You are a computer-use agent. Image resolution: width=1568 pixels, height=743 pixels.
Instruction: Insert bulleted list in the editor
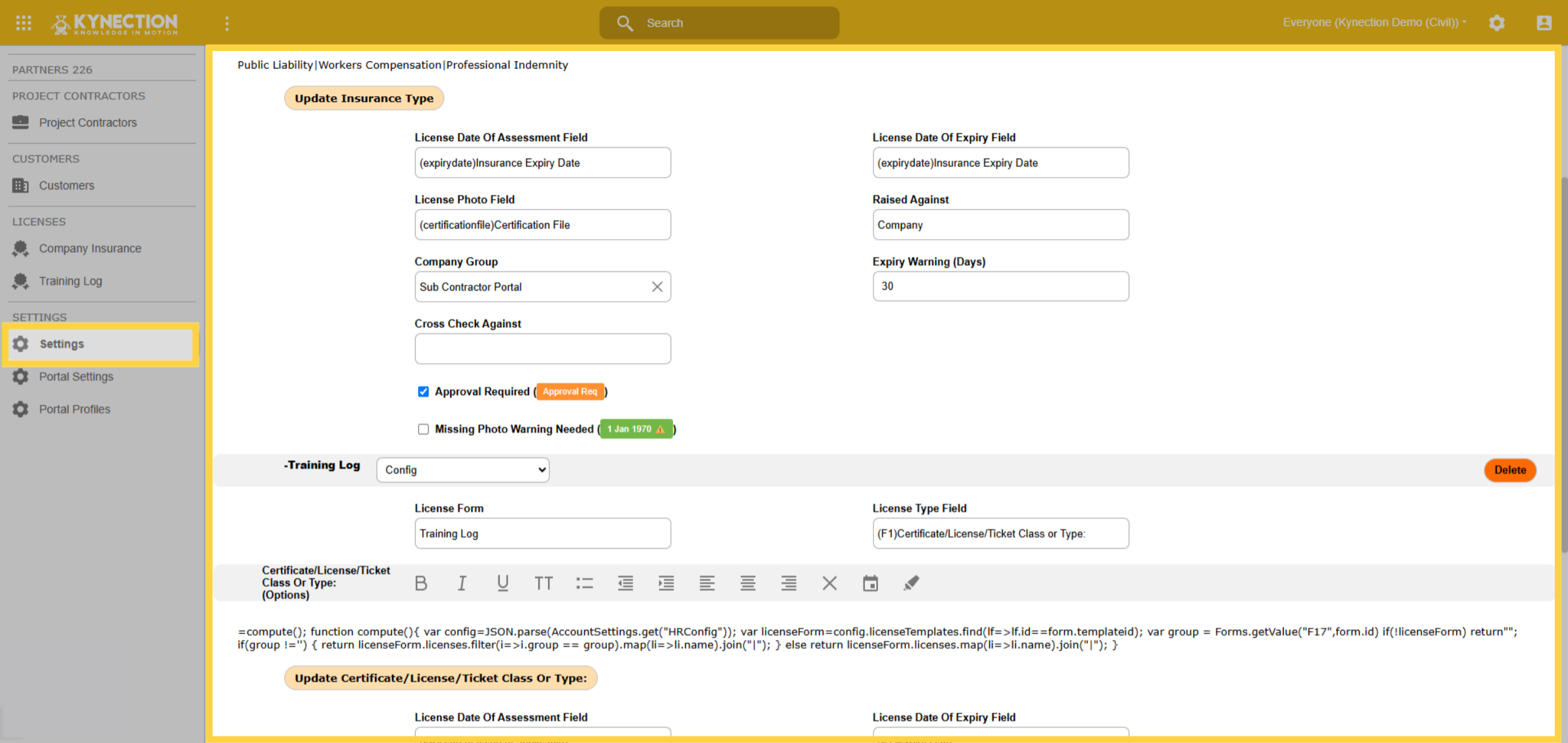[585, 583]
